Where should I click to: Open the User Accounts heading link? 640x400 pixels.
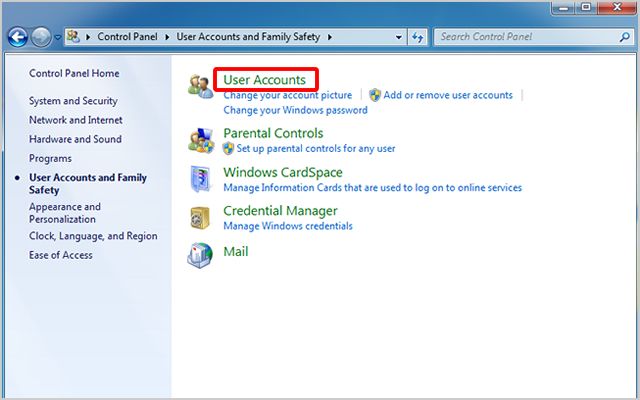(265, 79)
